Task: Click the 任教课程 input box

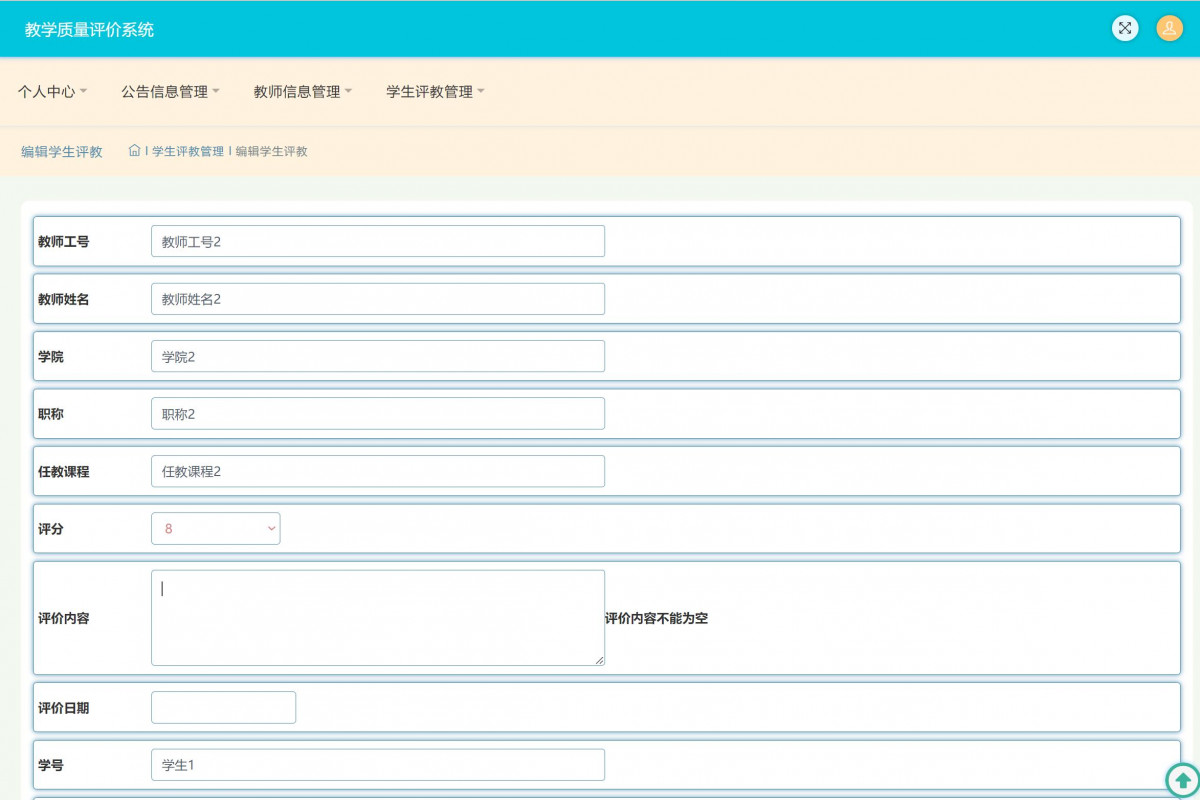Action: point(377,472)
